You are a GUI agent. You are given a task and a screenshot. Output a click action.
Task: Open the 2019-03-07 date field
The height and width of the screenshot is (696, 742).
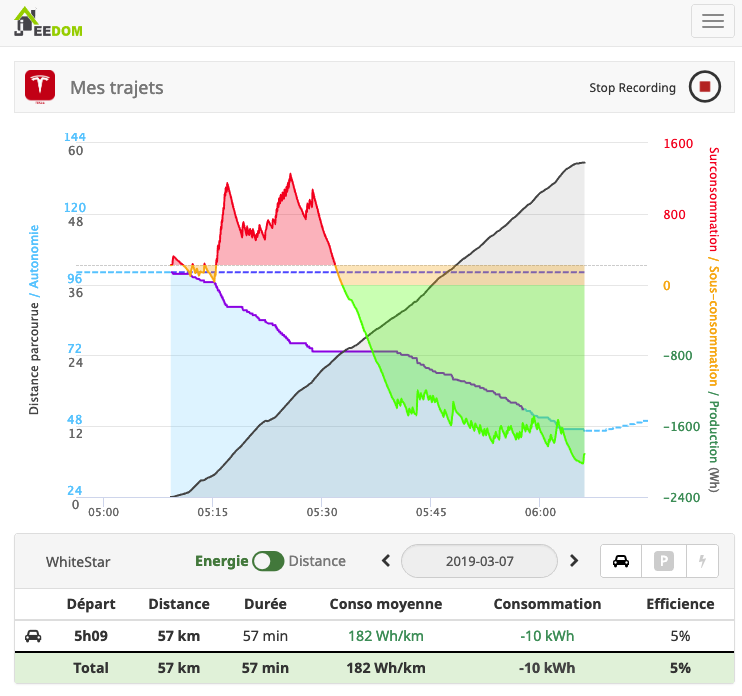click(x=479, y=561)
